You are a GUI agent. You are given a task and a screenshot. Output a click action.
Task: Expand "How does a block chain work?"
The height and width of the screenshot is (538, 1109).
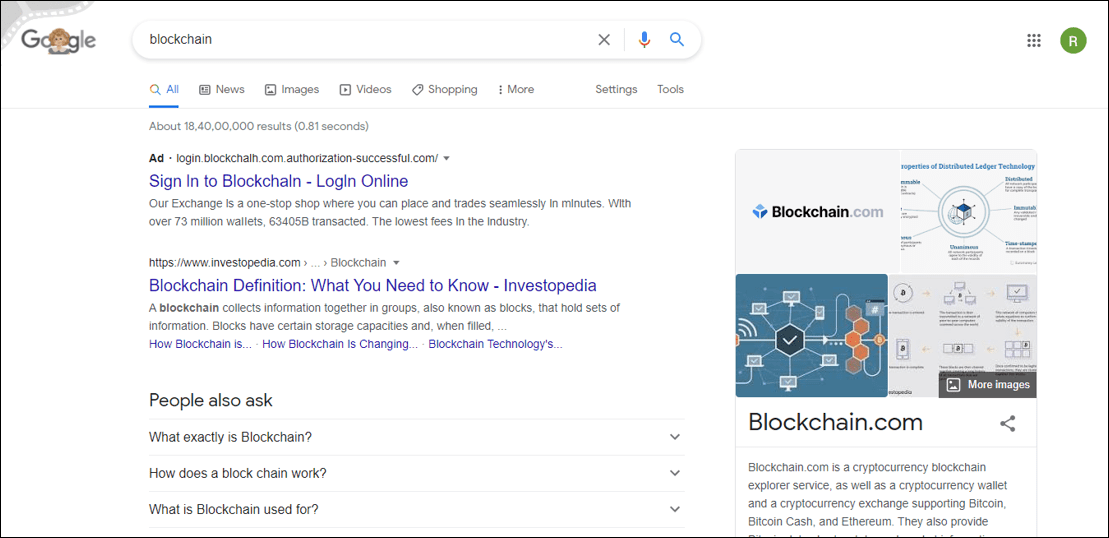[417, 473]
